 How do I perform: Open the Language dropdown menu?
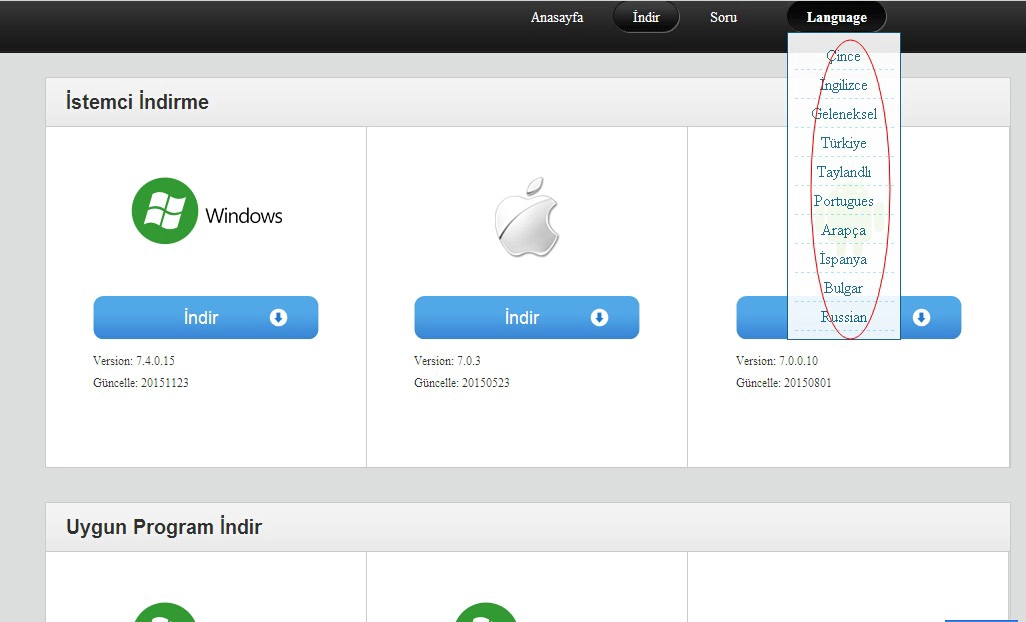tap(836, 18)
